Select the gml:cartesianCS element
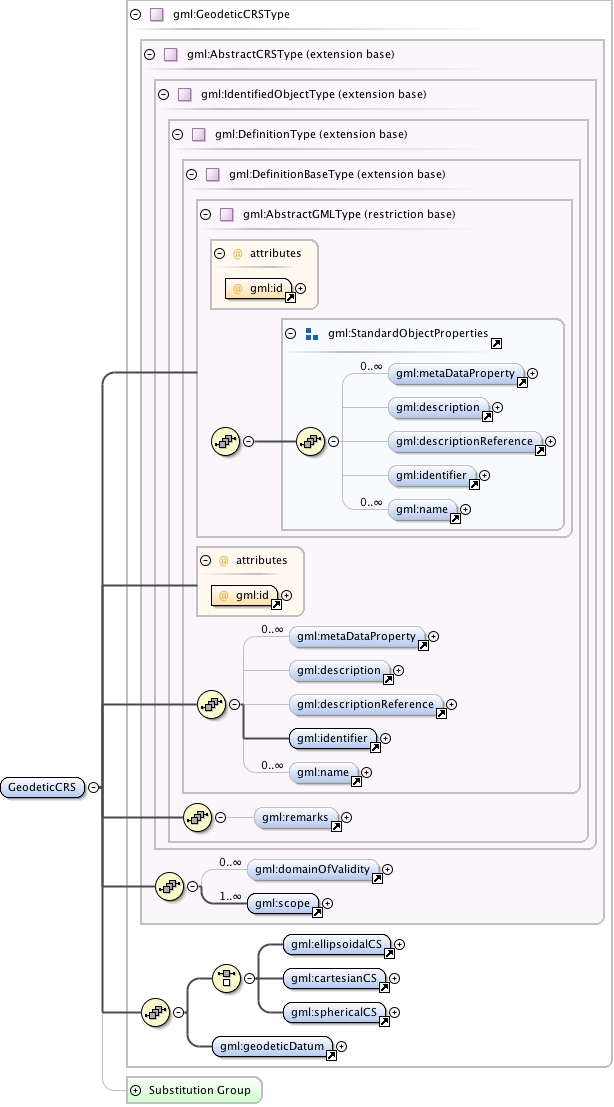 [x=335, y=979]
